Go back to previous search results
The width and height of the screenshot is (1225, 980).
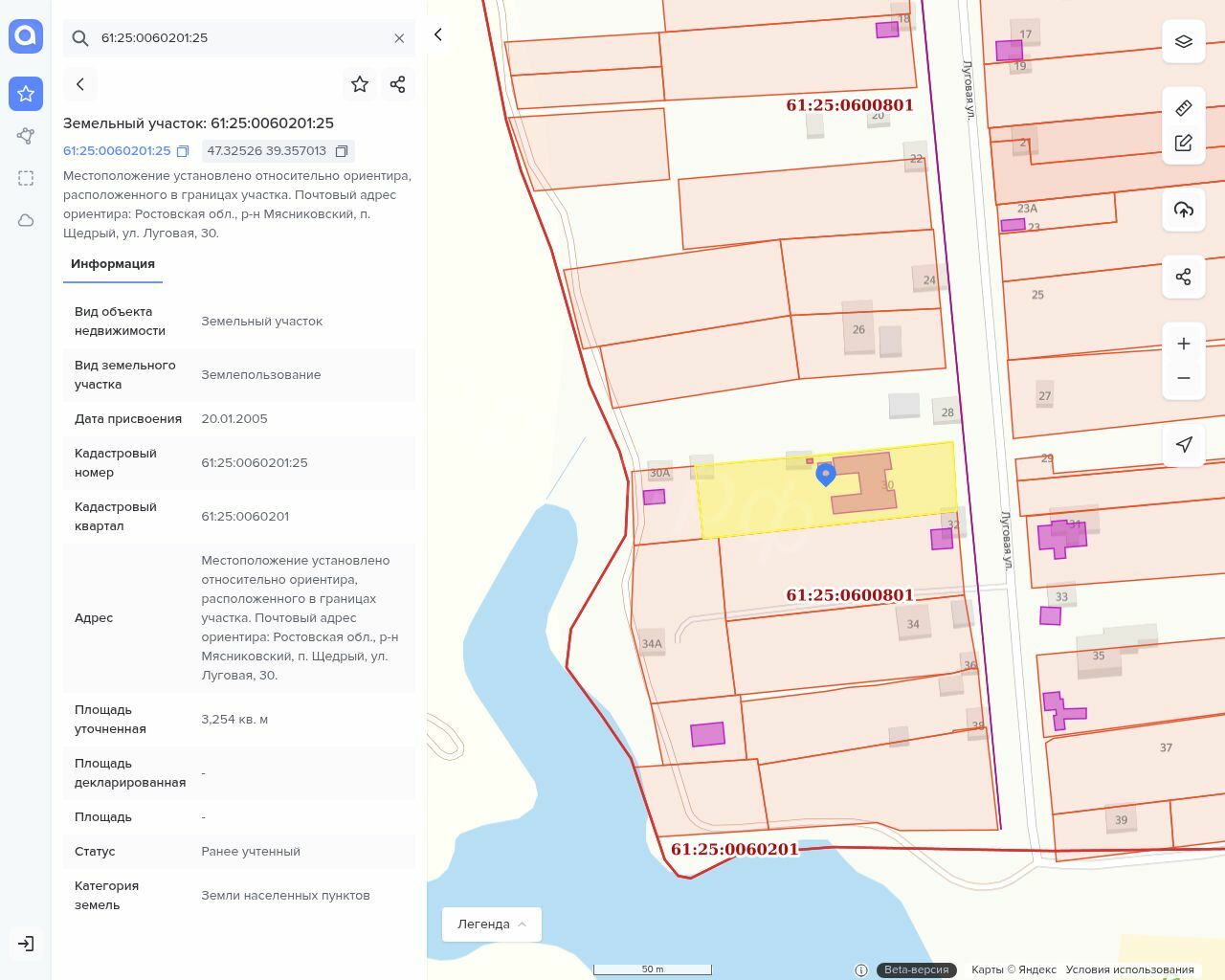point(80,84)
